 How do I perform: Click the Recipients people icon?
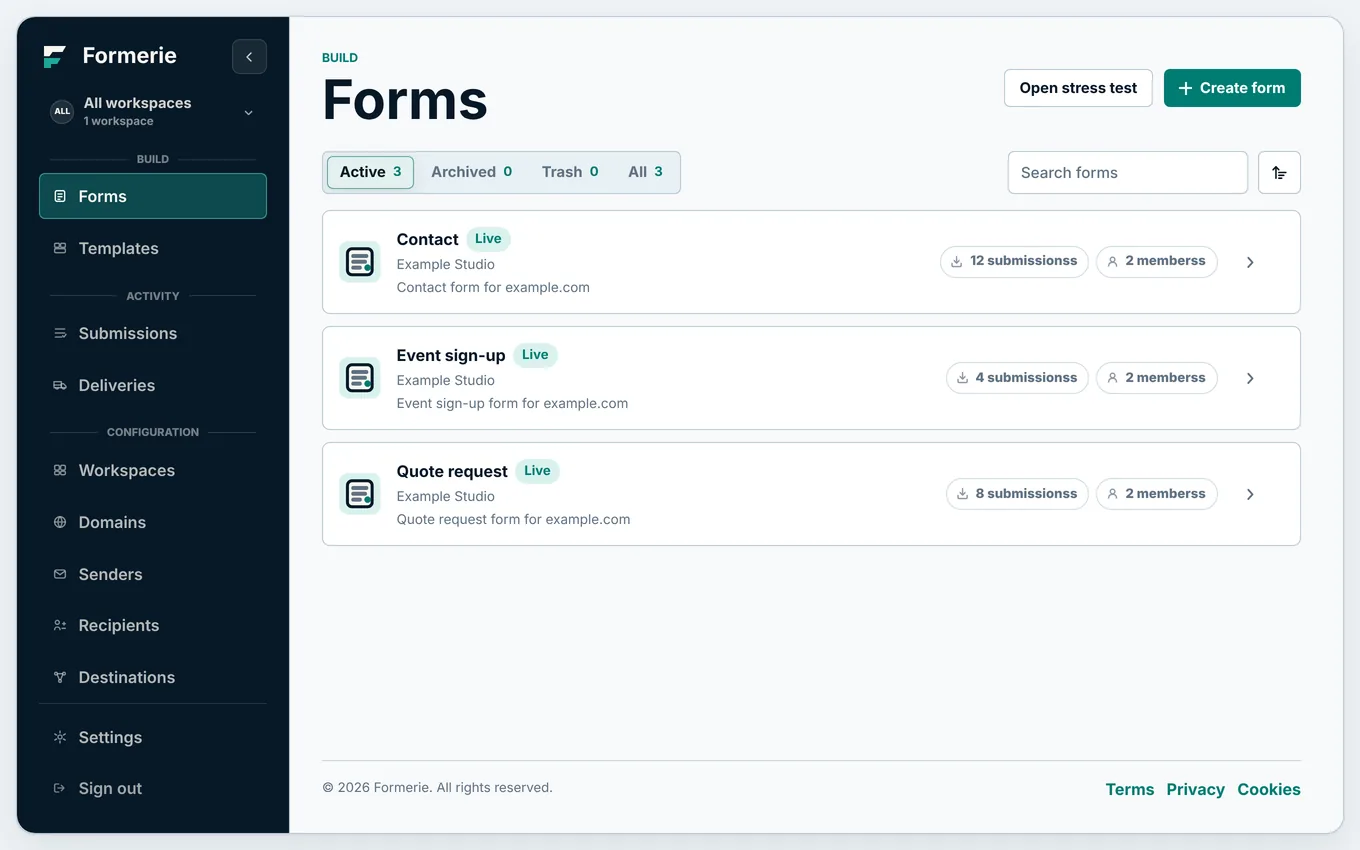(x=60, y=625)
